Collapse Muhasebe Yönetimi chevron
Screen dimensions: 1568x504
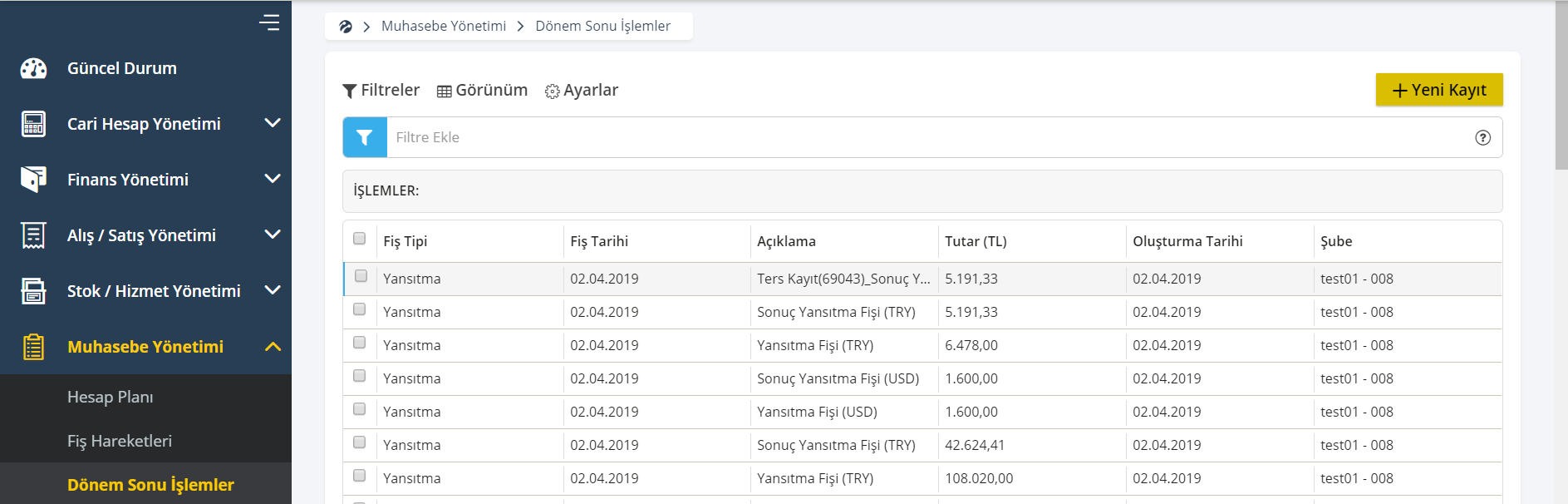click(273, 347)
